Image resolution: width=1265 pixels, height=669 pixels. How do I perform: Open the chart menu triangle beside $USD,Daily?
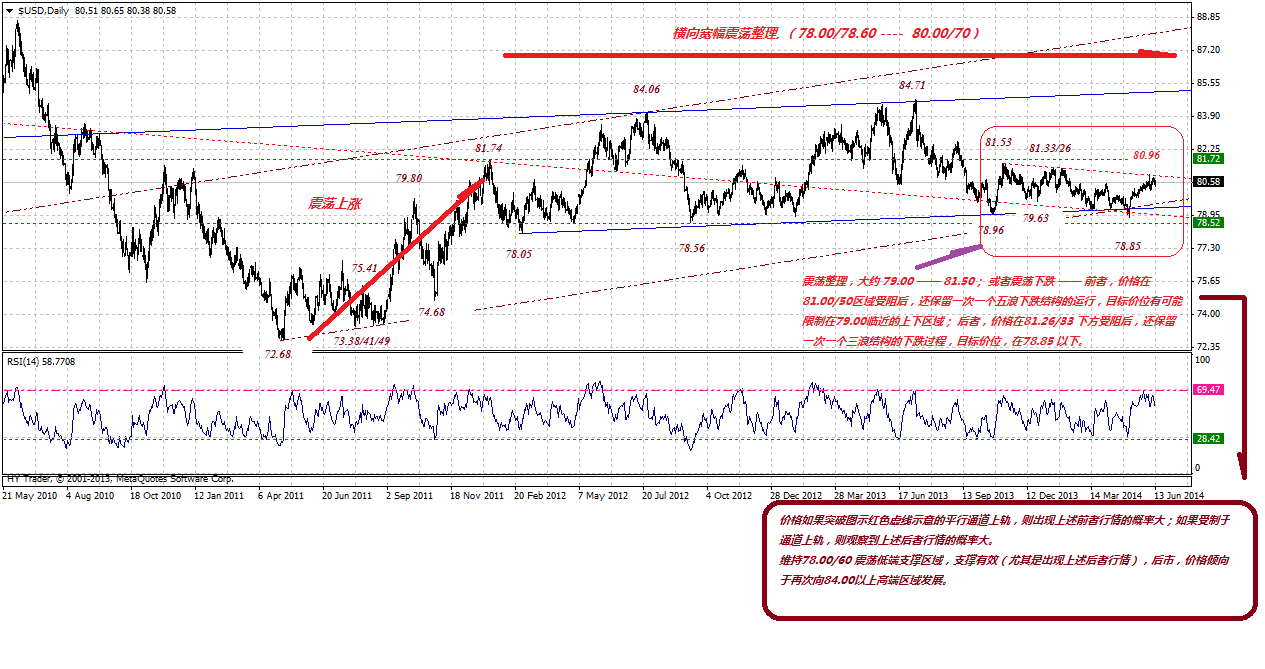click(8, 9)
